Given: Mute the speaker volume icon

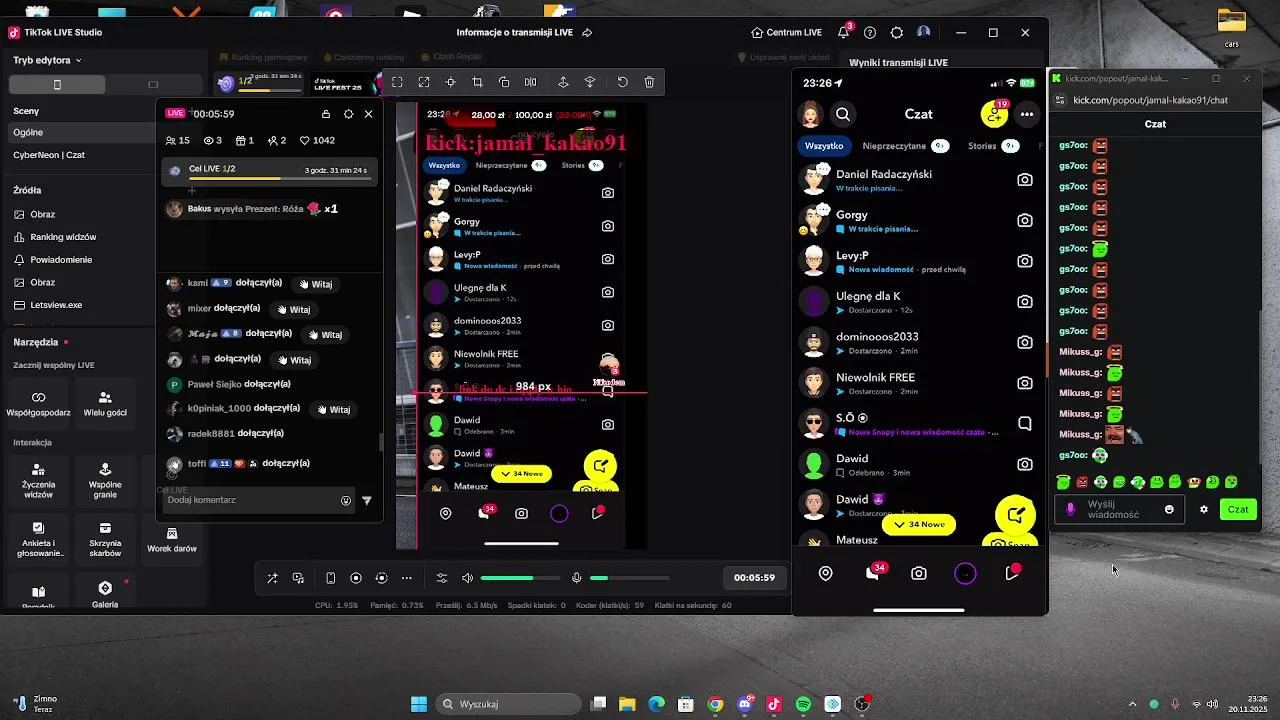Looking at the screenshot, I should point(467,578).
